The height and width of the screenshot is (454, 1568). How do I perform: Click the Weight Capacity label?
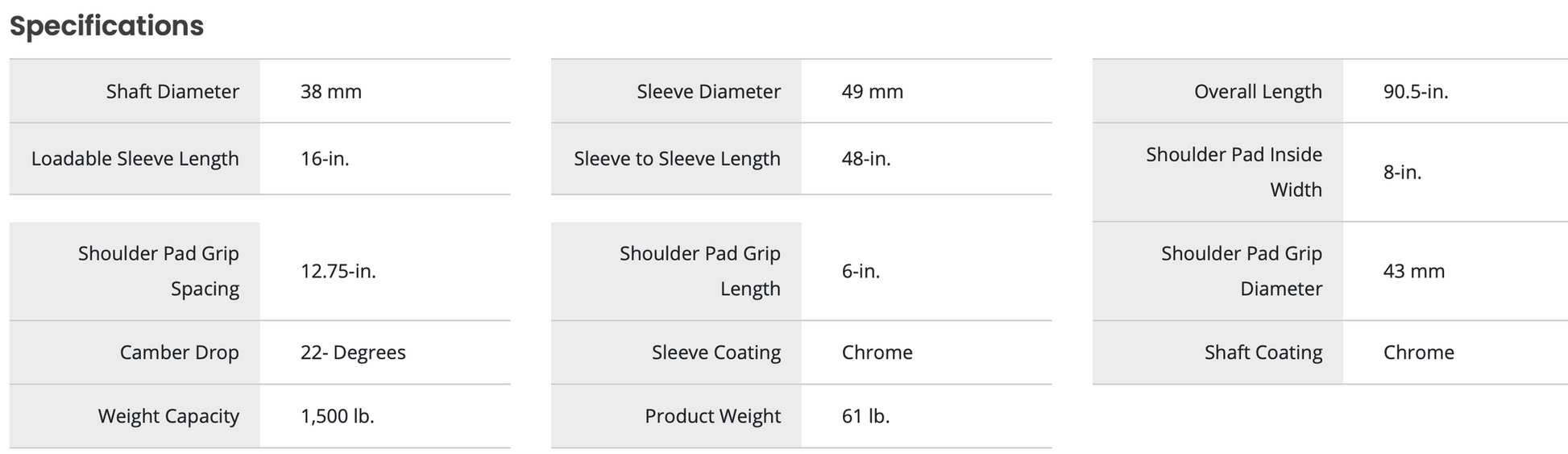168,416
